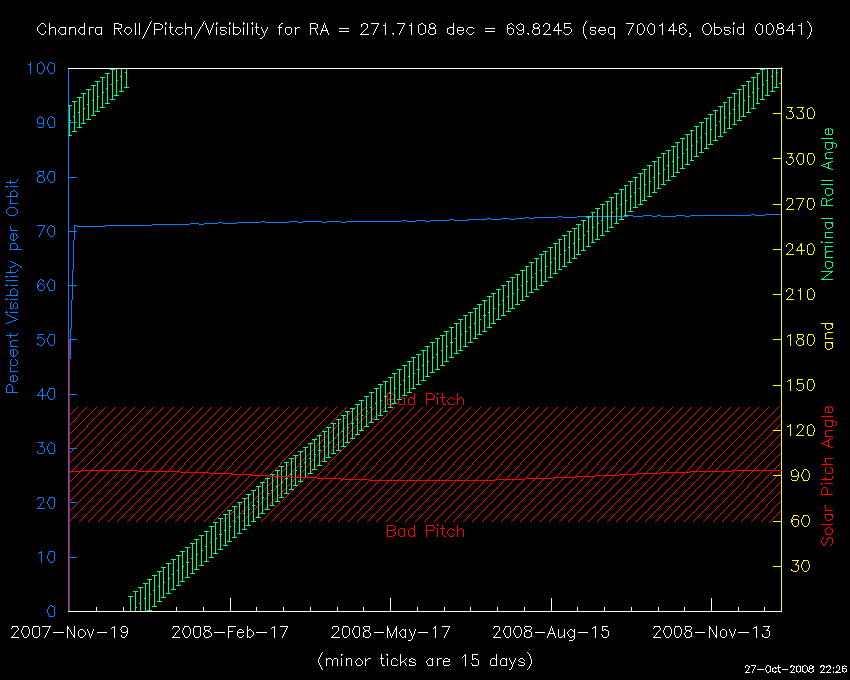Select the minor ticks are 15 days note
Screen dimensions: 850x680
tap(424, 661)
